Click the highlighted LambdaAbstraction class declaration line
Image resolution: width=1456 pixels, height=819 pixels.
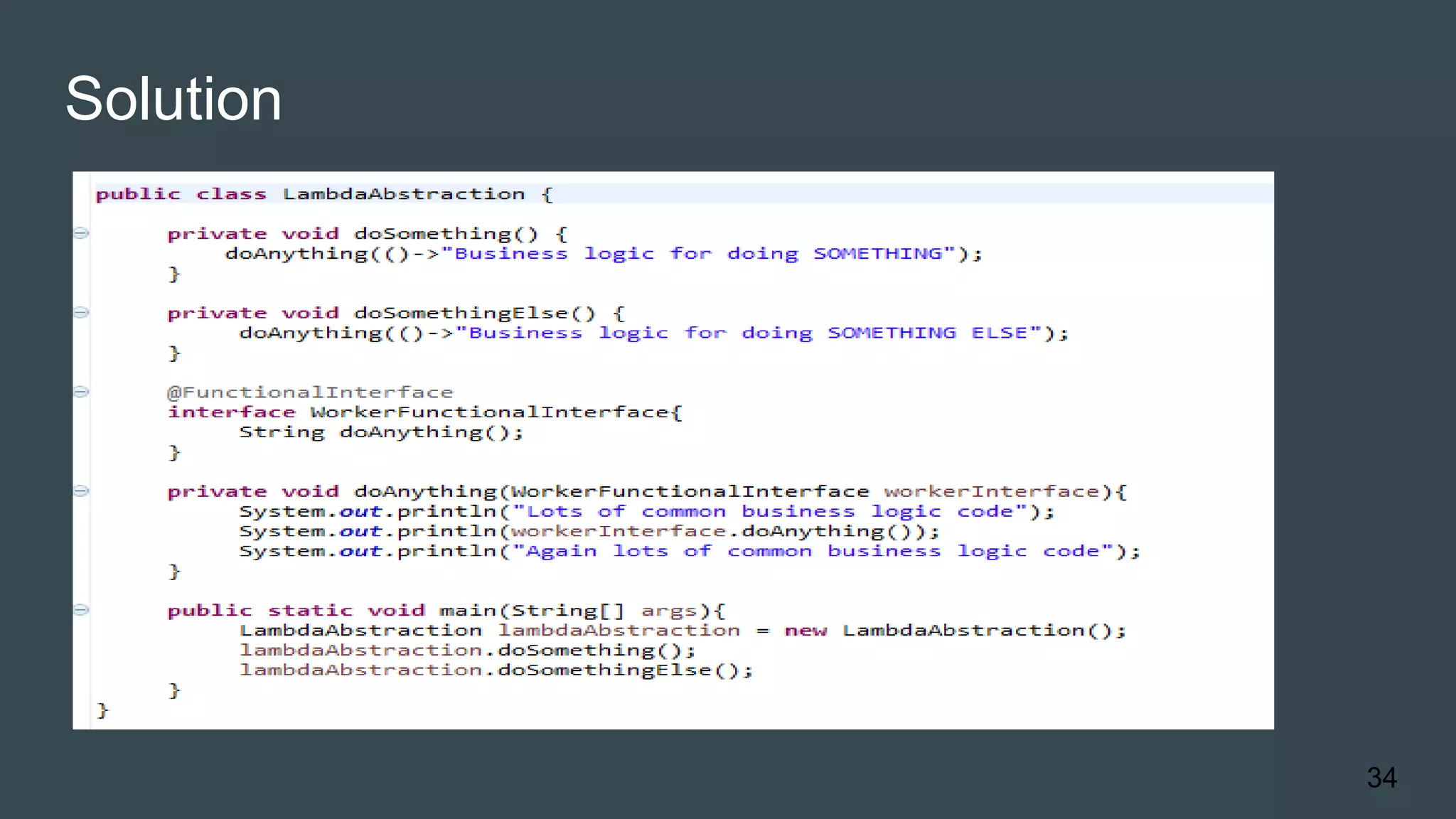[324, 194]
